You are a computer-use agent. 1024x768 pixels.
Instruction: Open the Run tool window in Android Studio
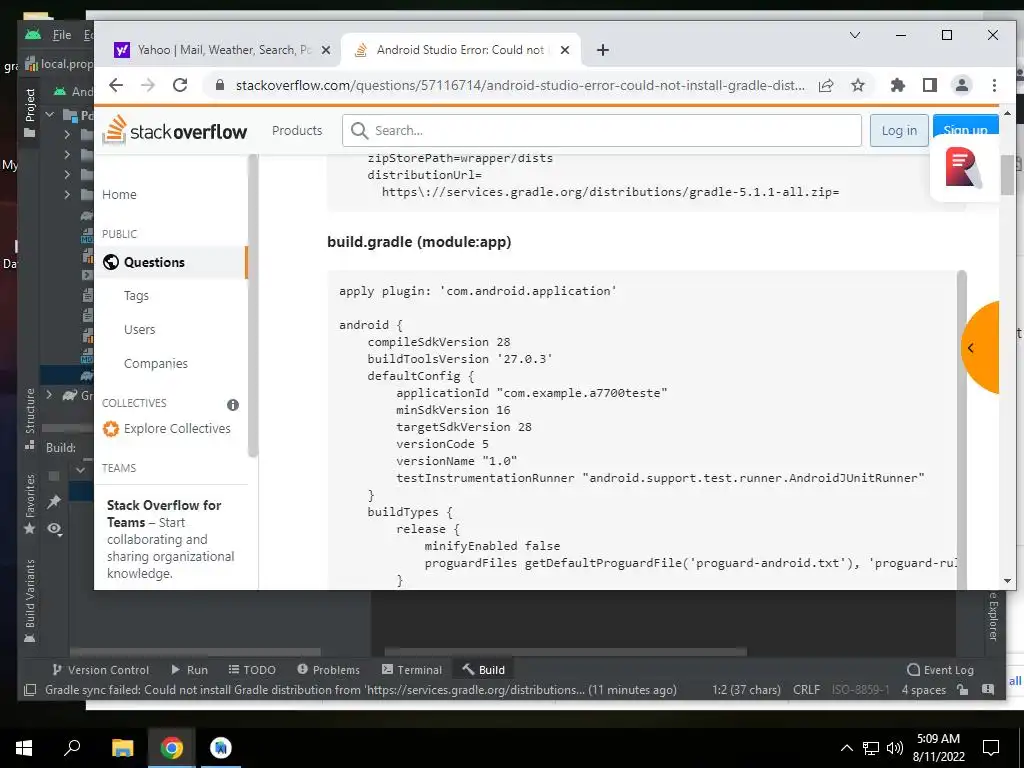pyautogui.click(x=189, y=669)
